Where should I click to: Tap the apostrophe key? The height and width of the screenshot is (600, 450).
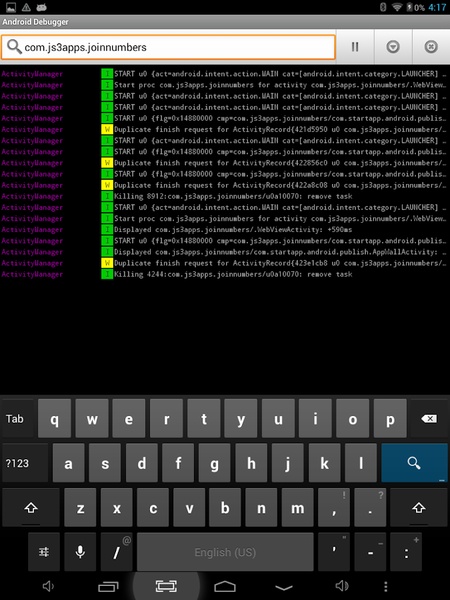click(x=334, y=552)
